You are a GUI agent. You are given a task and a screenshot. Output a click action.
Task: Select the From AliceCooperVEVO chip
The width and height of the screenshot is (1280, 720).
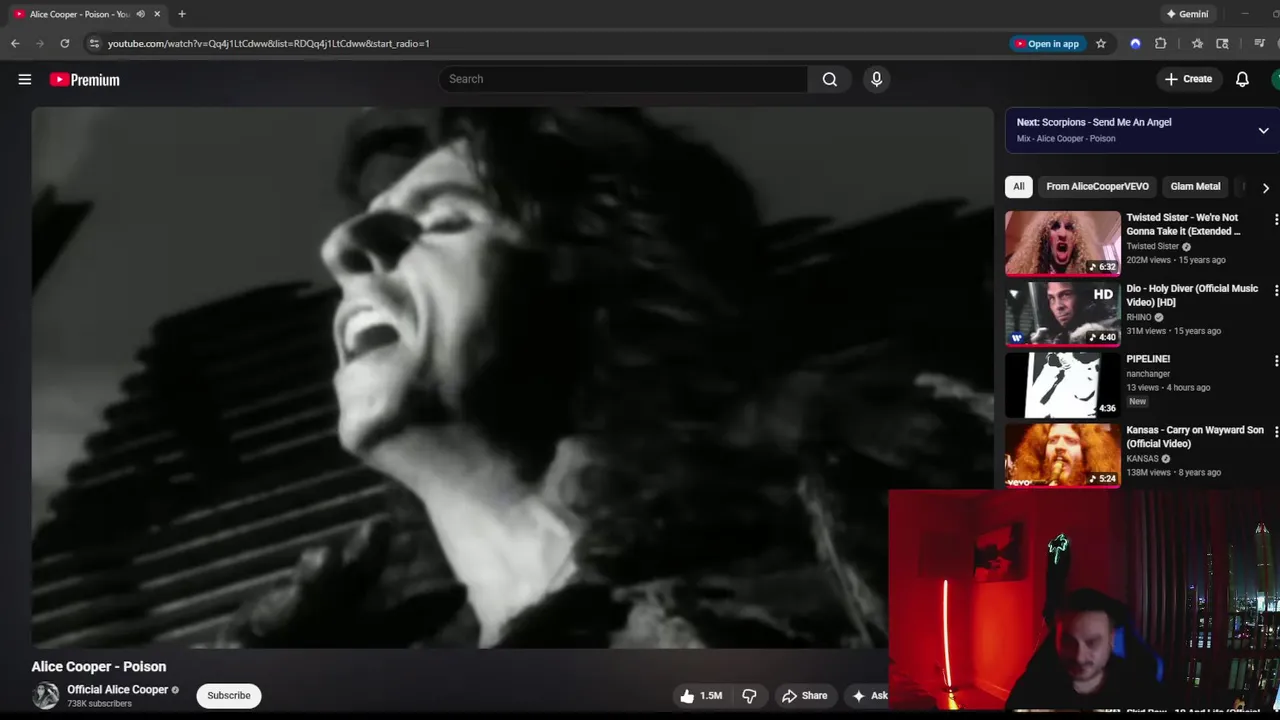[1097, 187]
